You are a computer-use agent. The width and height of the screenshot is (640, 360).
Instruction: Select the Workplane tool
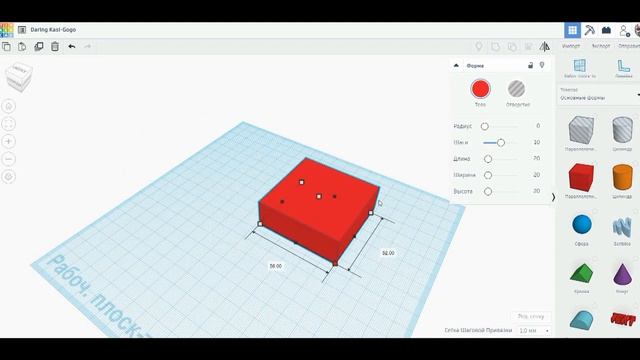[580, 68]
